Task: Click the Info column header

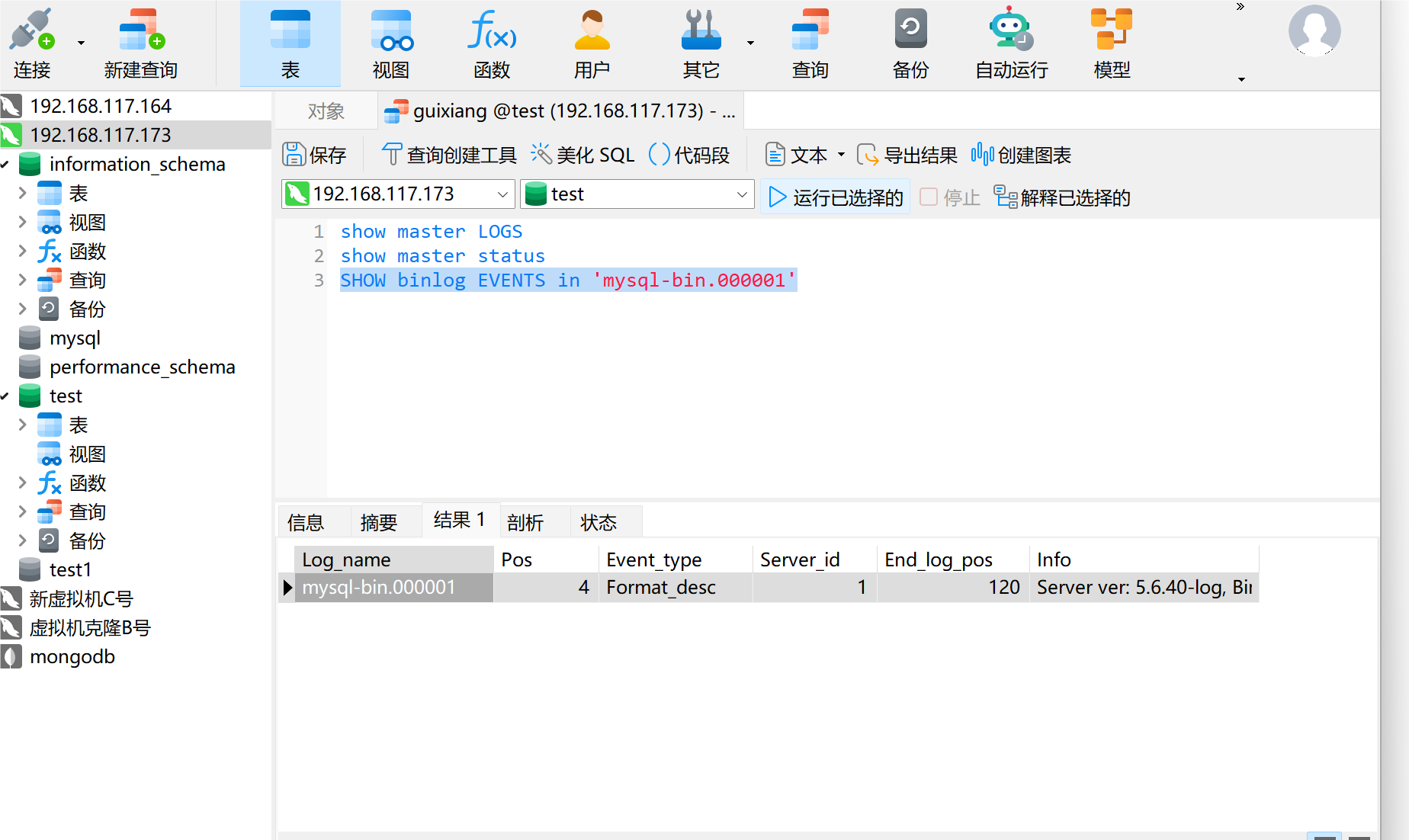Action: click(x=1144, y=559)
